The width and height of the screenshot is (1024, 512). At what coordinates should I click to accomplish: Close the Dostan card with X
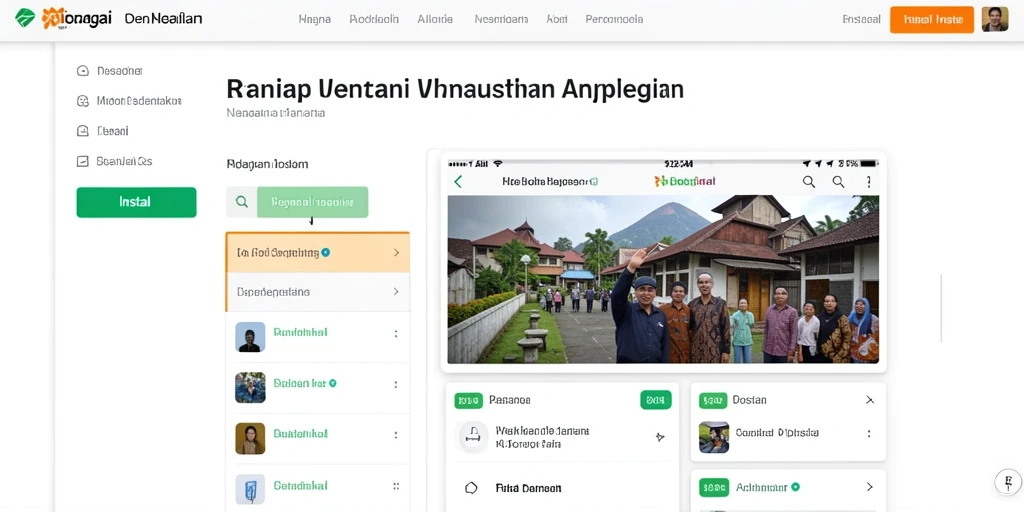(x=870, y=400)
